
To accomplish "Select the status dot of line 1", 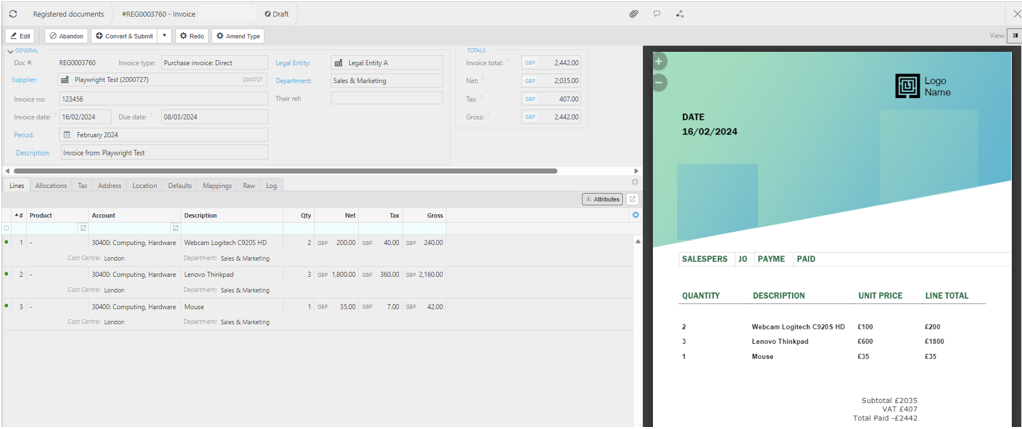I will 7,243.
